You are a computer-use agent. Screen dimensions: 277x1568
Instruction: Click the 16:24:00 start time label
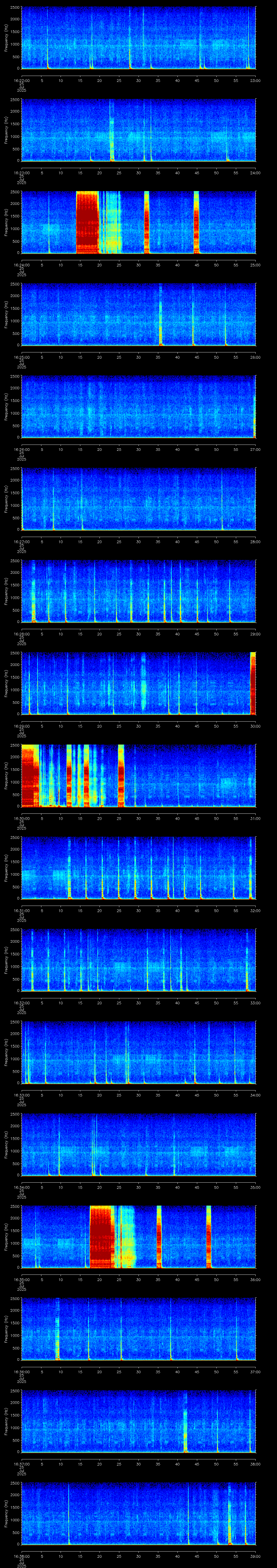[21, 265]
